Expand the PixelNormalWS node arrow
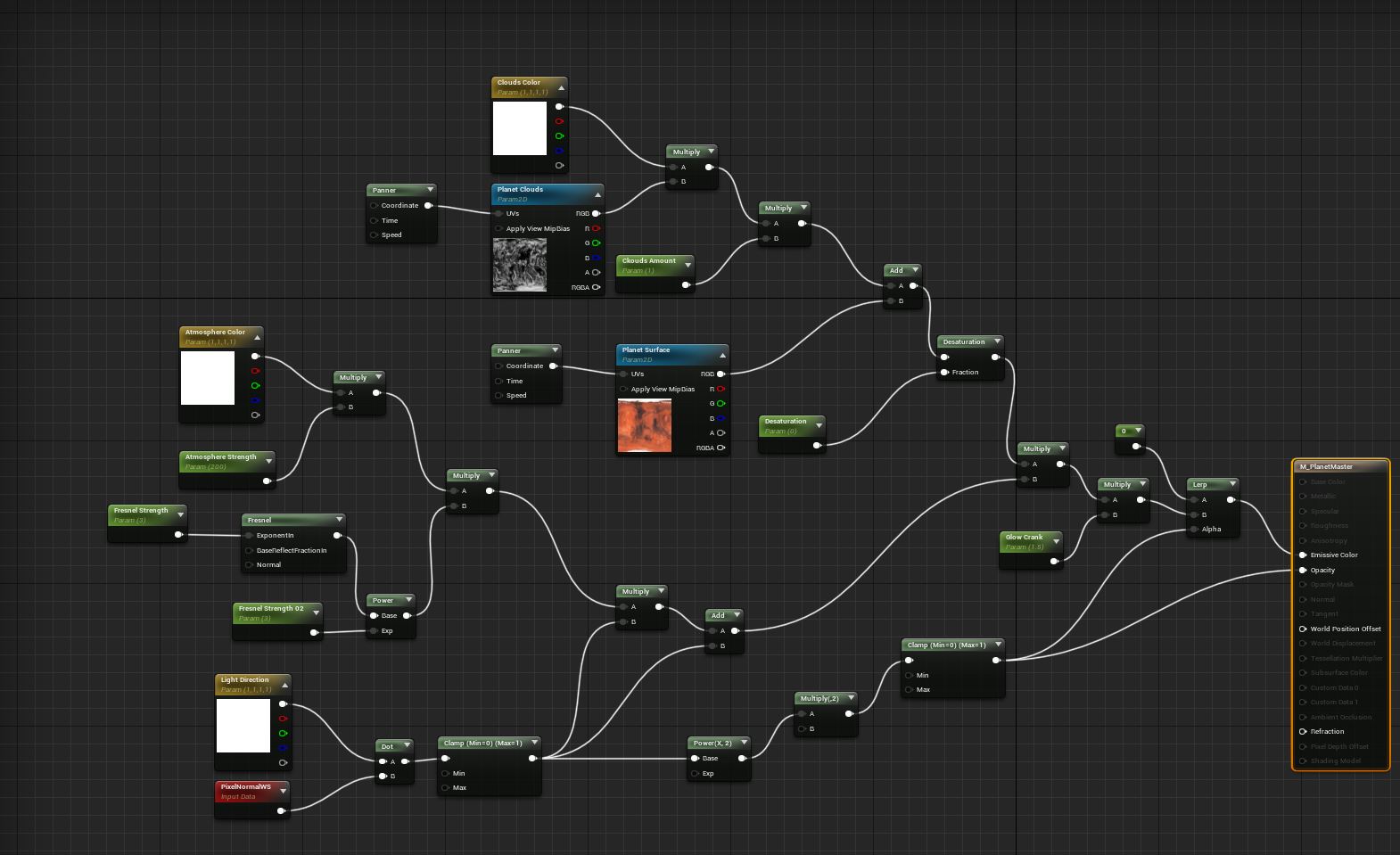 pyautogui.click(x=283, y=790)
